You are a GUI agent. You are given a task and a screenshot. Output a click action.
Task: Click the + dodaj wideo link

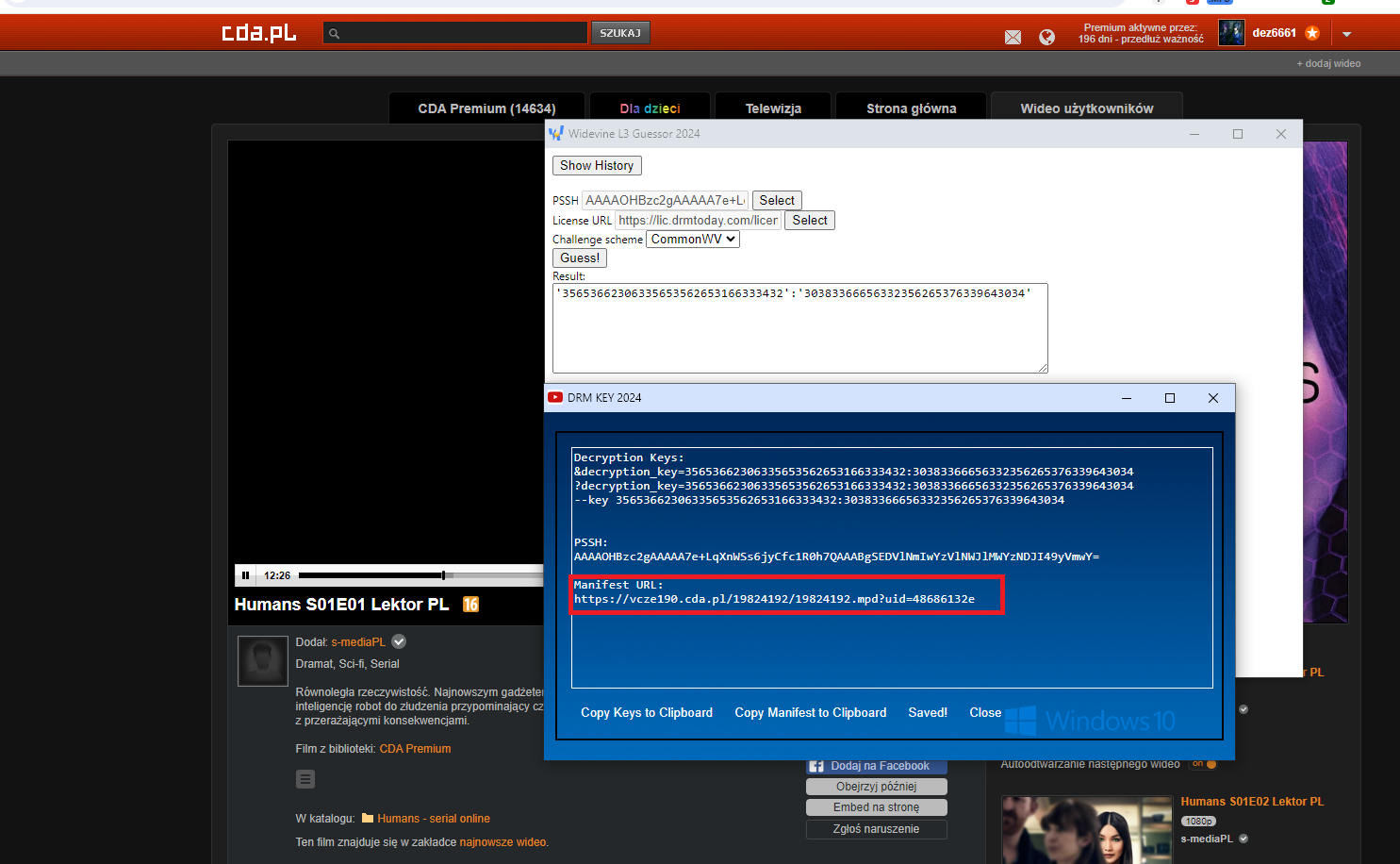coord(1328,64)
